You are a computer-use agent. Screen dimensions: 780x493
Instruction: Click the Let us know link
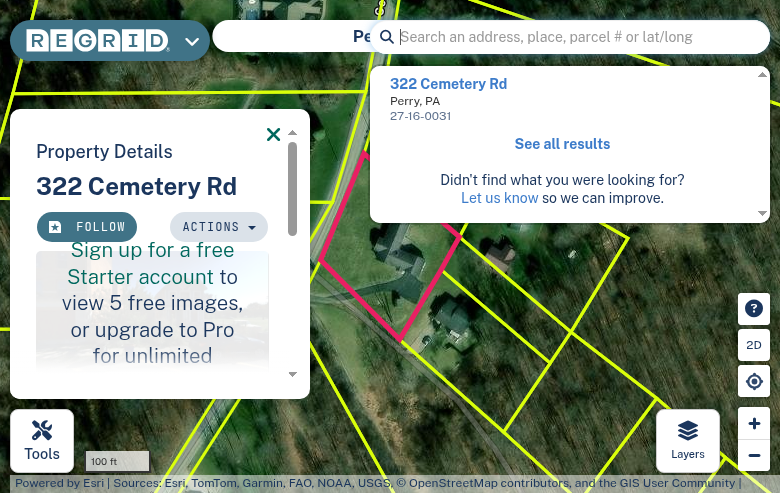click(x=499, y=198)
